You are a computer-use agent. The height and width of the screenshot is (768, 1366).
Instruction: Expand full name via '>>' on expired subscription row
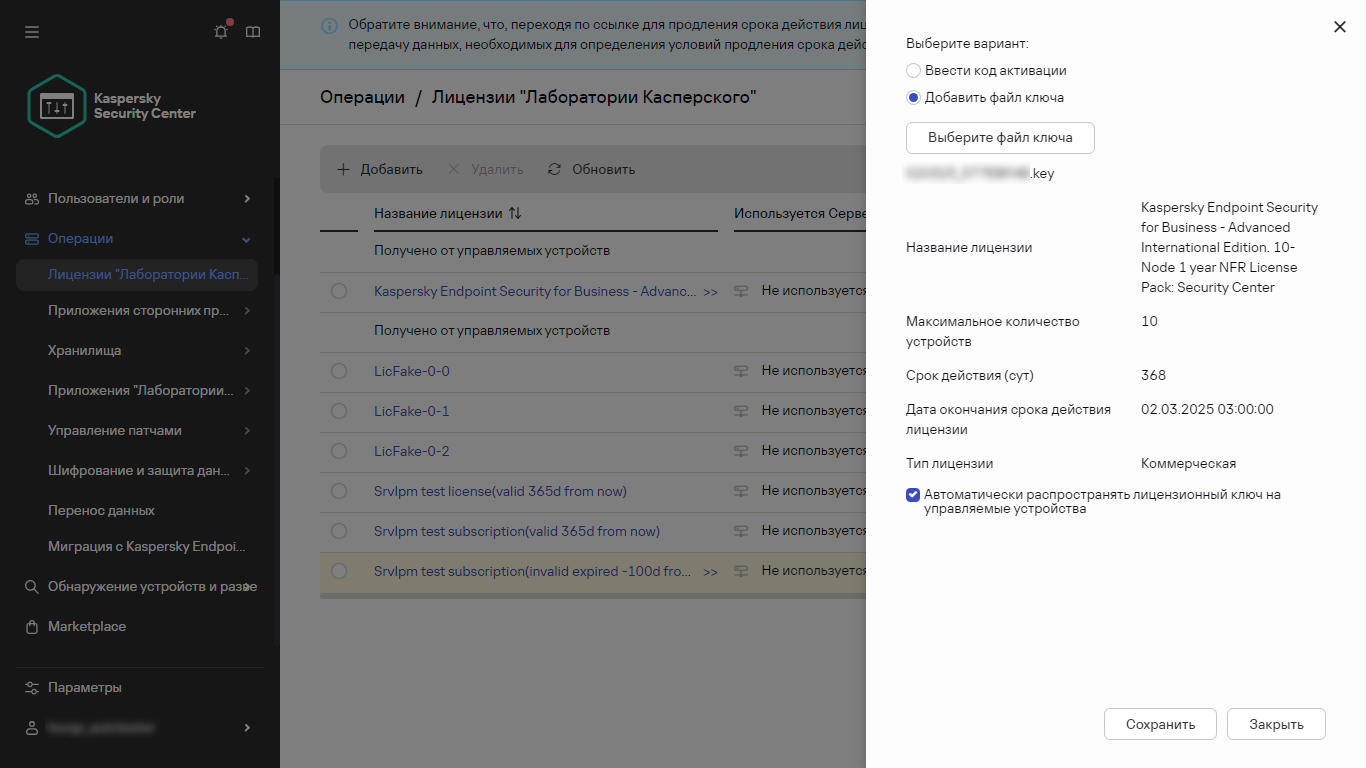[712, 571]
